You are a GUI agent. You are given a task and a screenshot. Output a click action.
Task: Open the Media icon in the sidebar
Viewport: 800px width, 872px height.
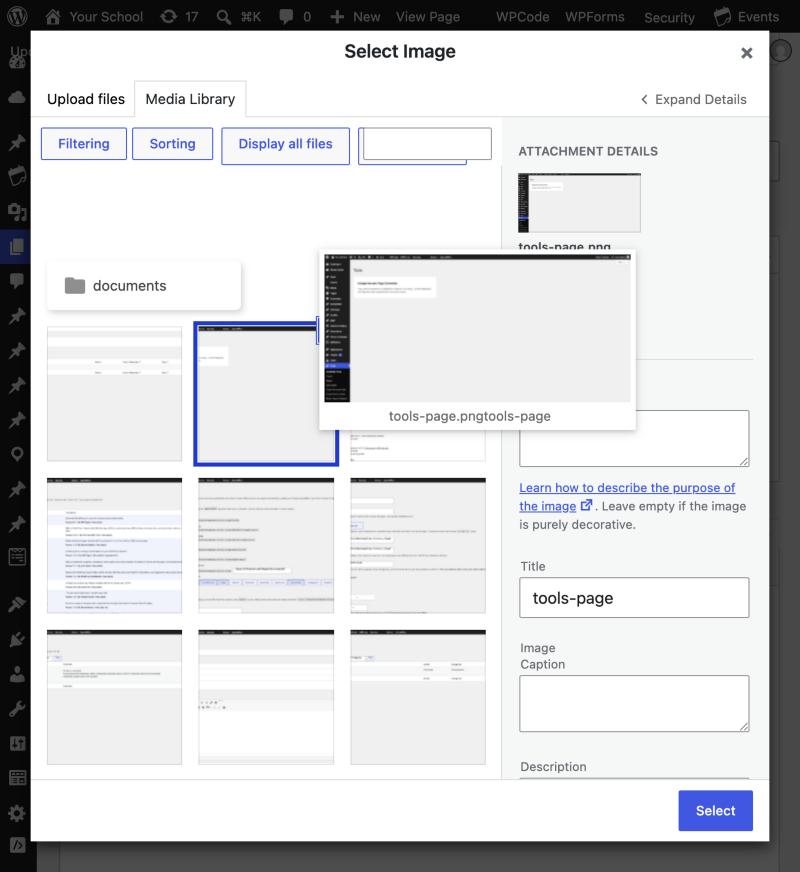pos(17,212)
